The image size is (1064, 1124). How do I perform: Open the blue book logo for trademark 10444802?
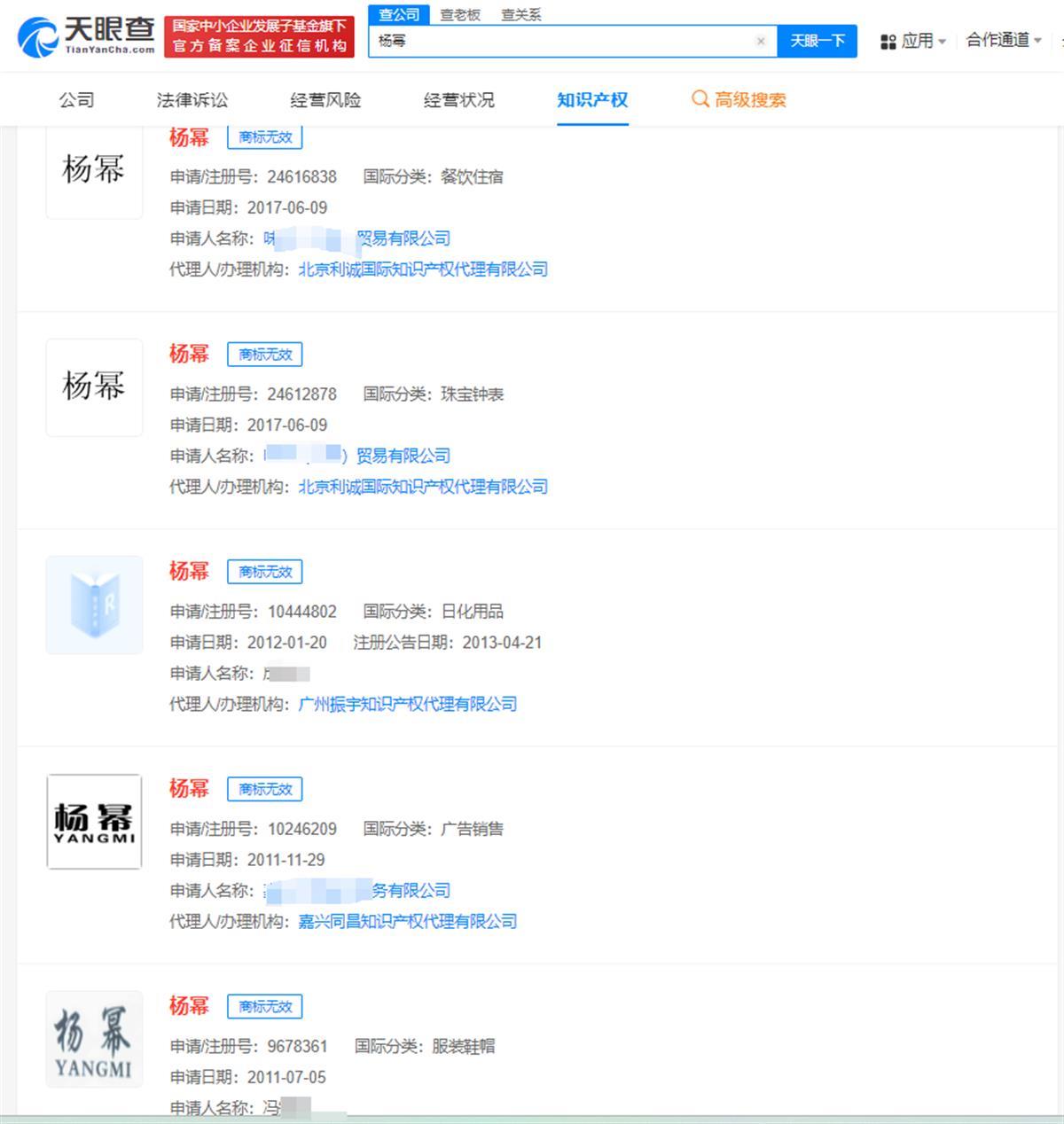pos(94,605)
